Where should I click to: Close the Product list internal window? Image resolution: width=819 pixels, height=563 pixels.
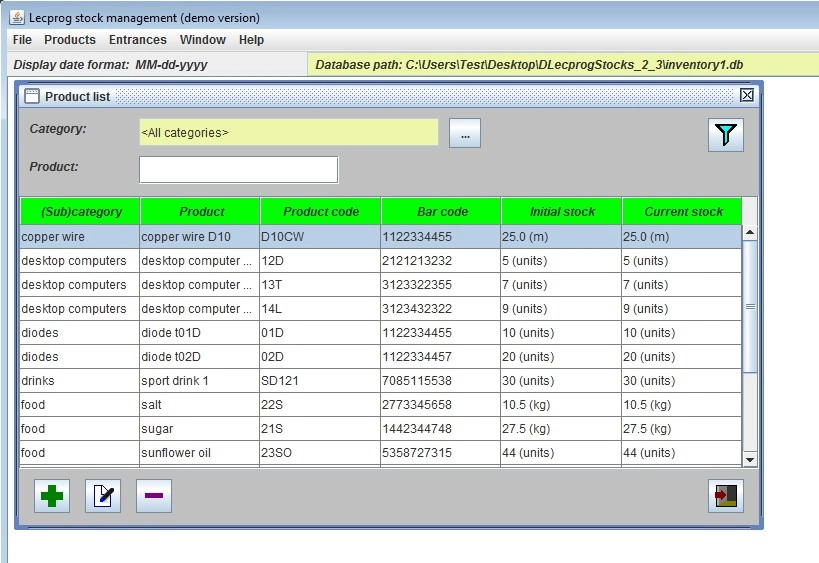(746, 96)
